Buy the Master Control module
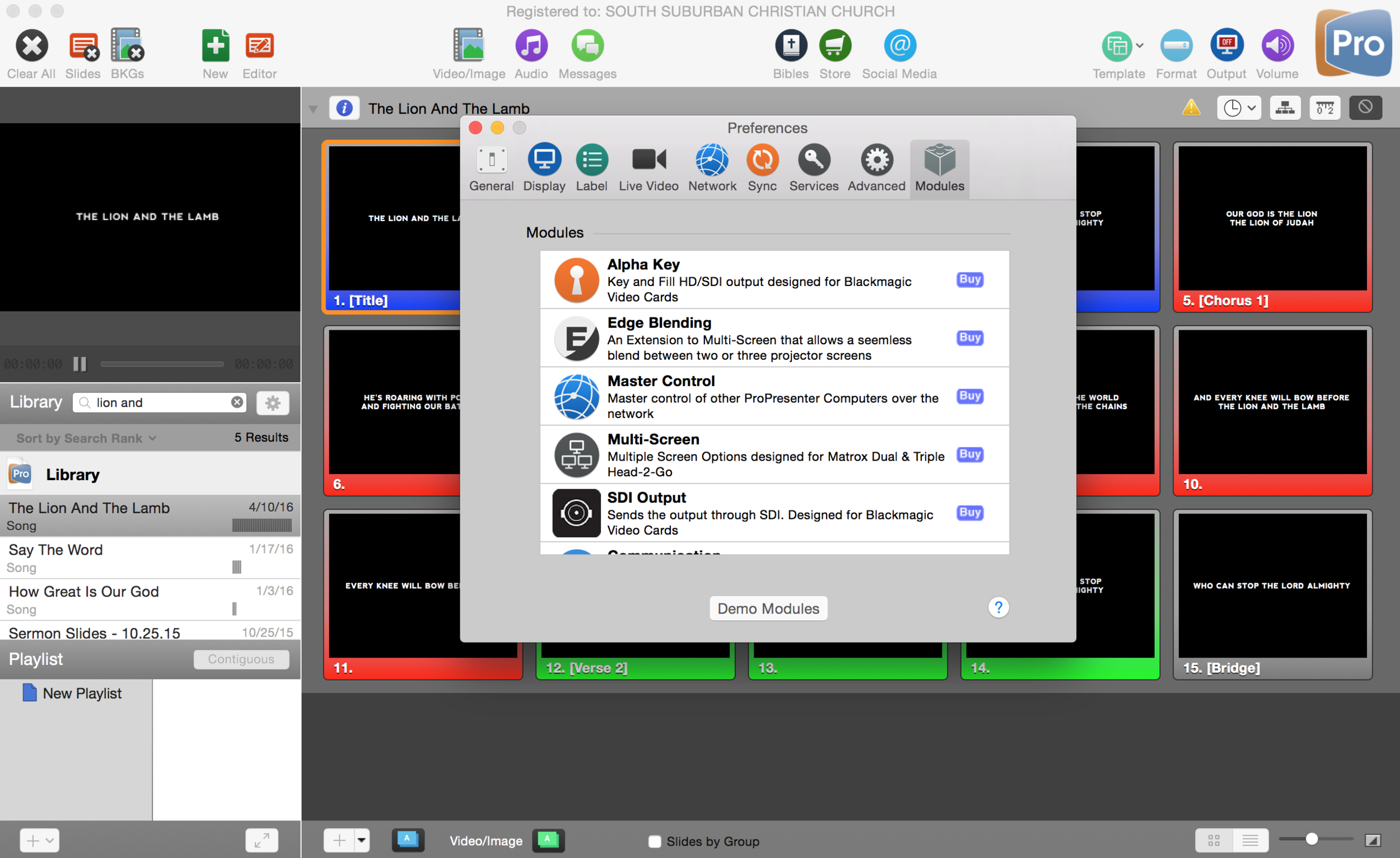The image size is (1400, 858). coord(969,396)
